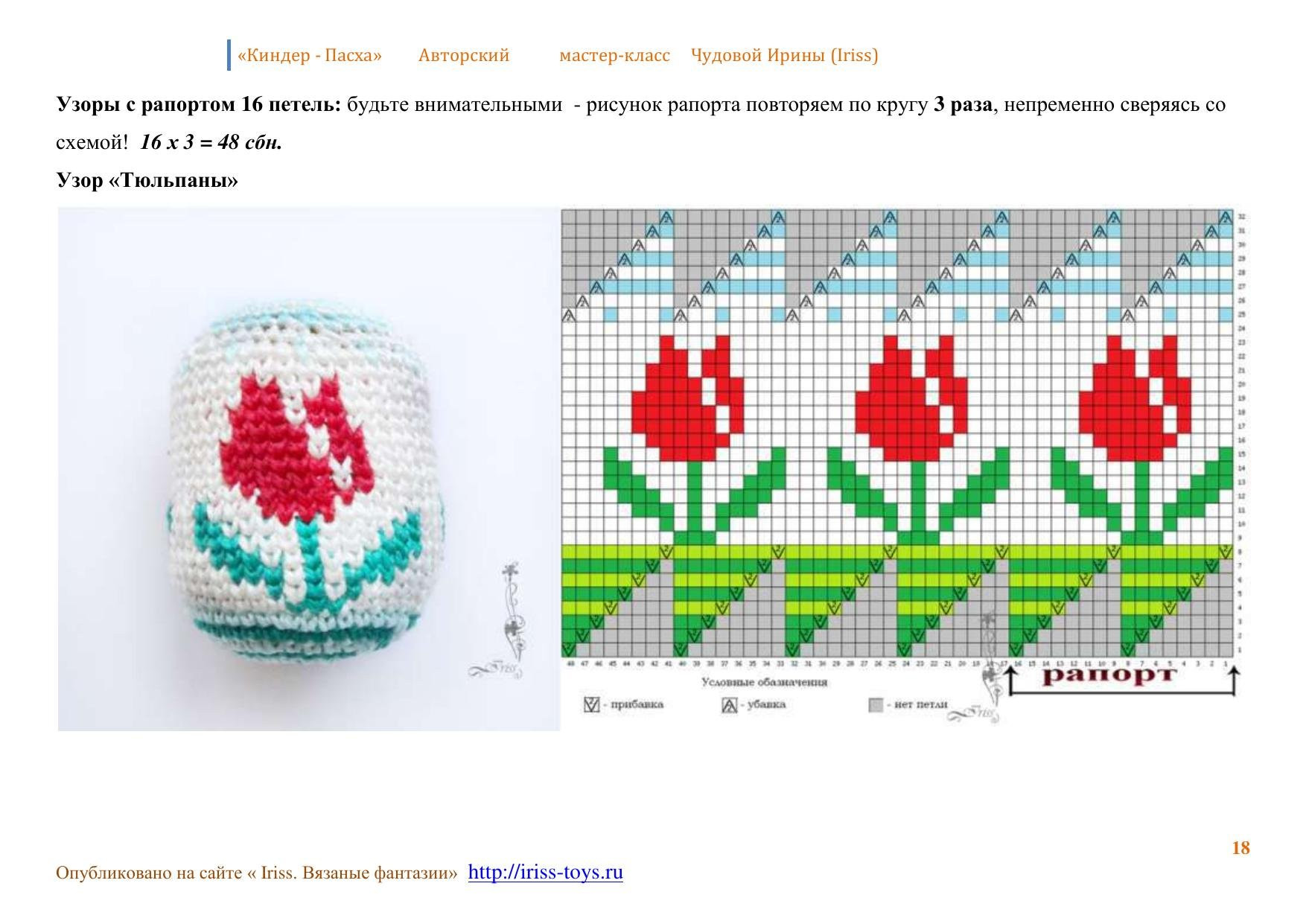Click the left arrow of рапорт bracket

pyautogui.click(x=1011, y=681)
